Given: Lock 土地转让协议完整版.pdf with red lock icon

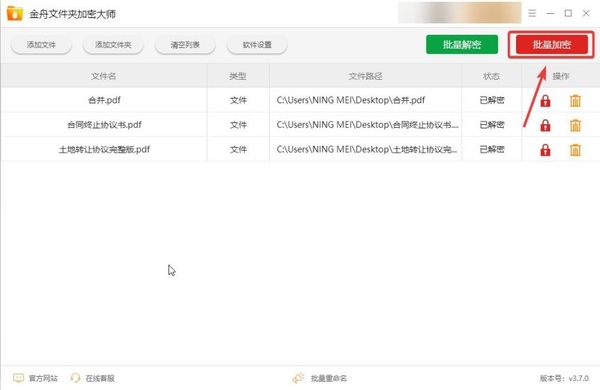Looking at the screenshot, I should pyautogui.click(x=545, y=150).
